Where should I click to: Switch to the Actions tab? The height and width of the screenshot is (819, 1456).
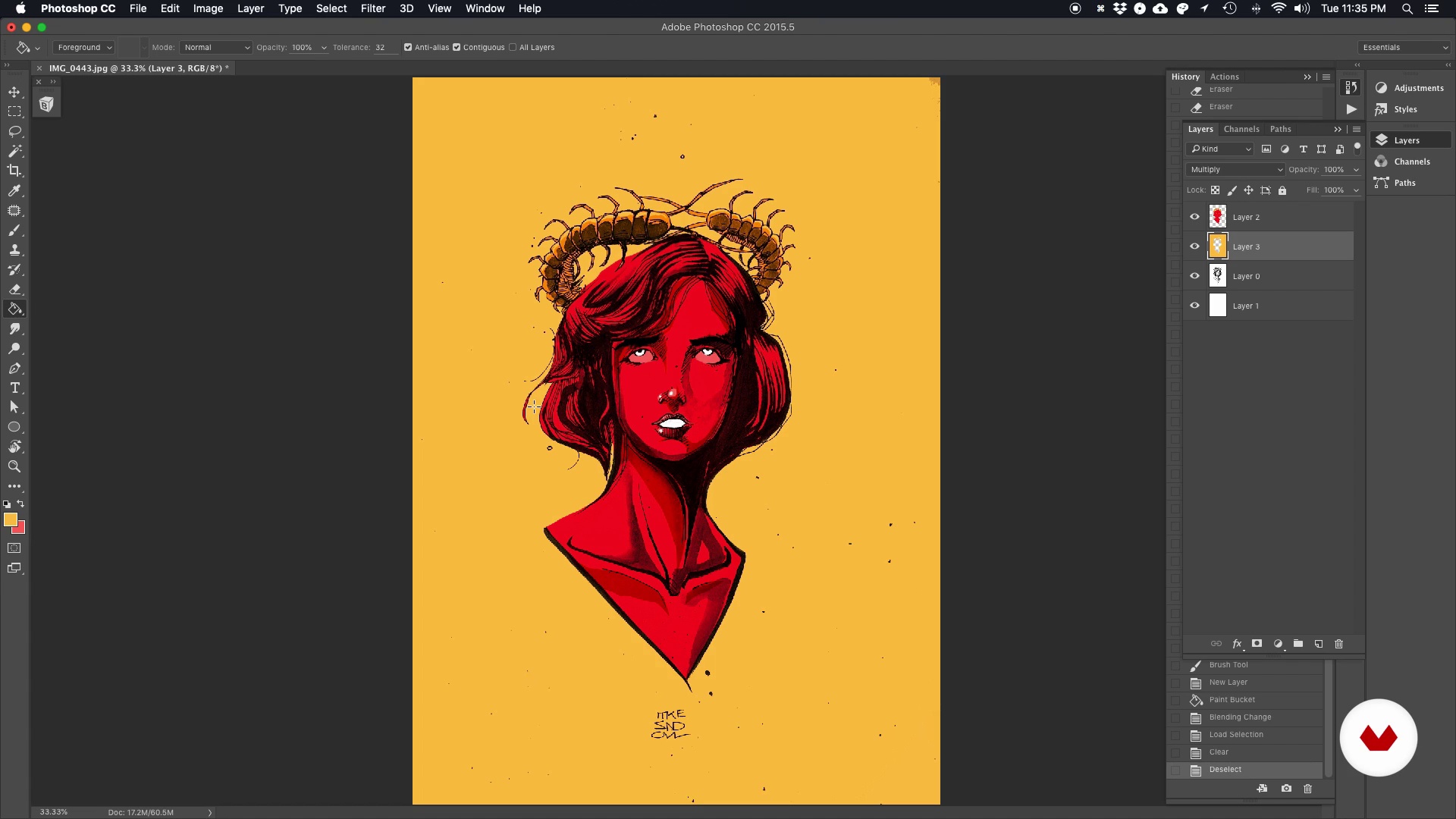pos(1225,77)
